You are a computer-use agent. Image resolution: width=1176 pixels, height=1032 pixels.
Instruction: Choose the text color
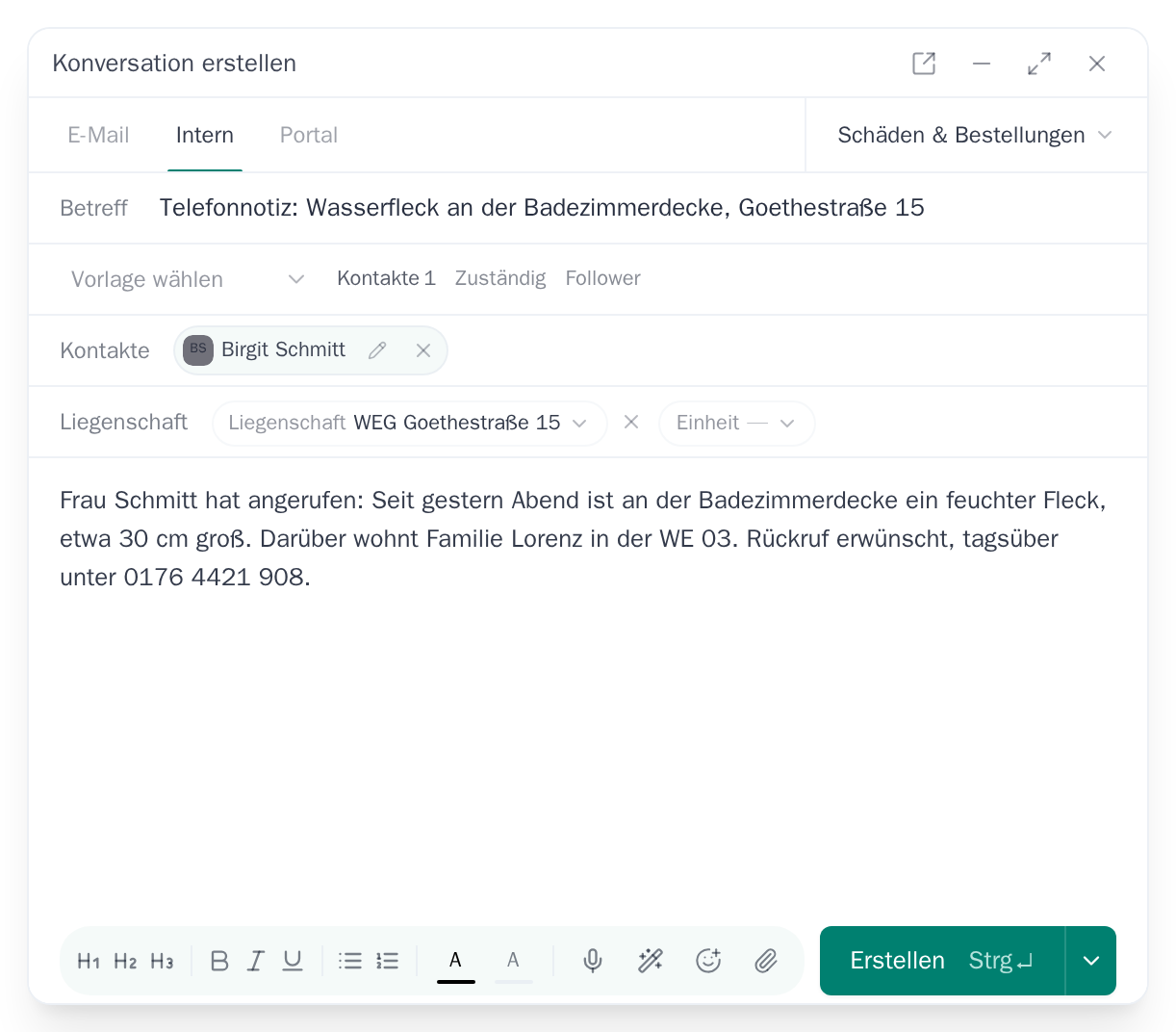pos(456,962)
